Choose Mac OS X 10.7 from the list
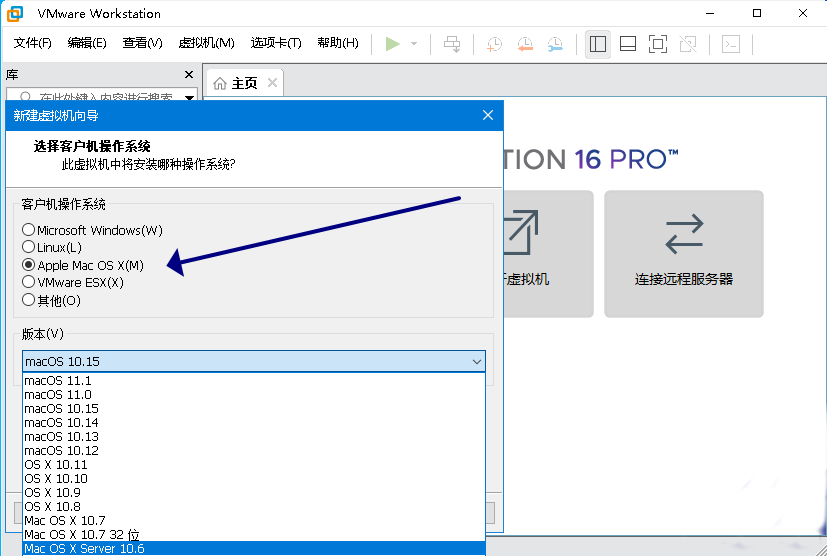This screenshot has height=556, width=827. (x=254, y=520)
